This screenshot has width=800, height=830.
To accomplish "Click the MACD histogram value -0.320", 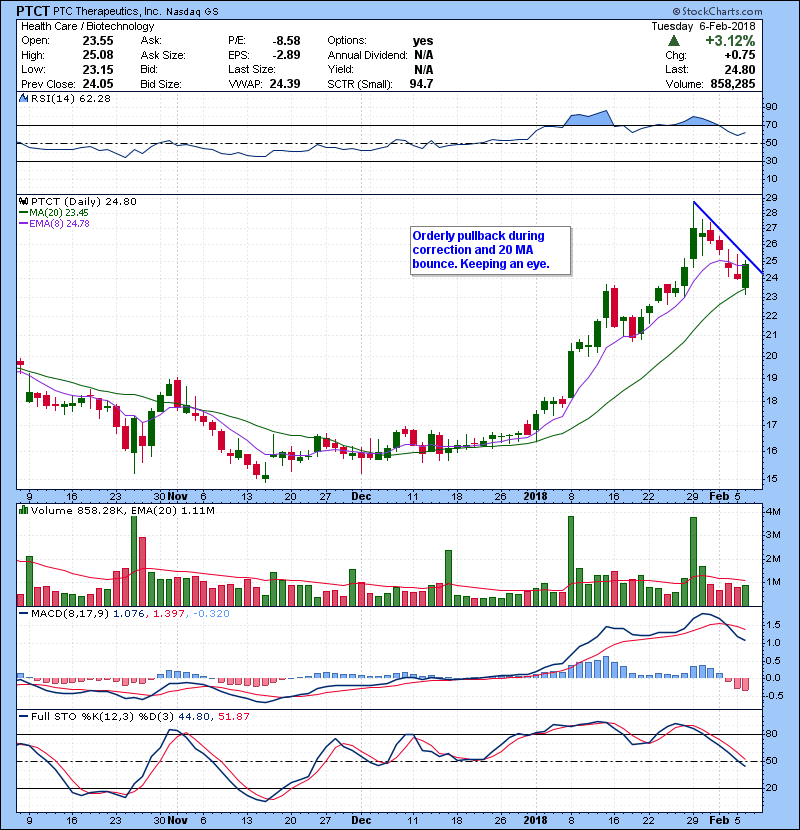I will 211,614.
